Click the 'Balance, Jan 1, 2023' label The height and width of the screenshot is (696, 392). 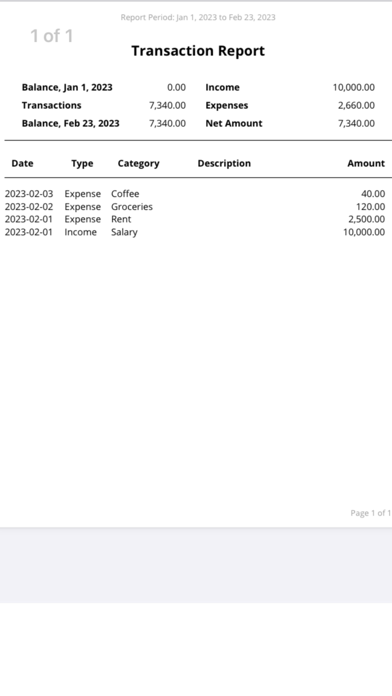[x=67, y=87]
